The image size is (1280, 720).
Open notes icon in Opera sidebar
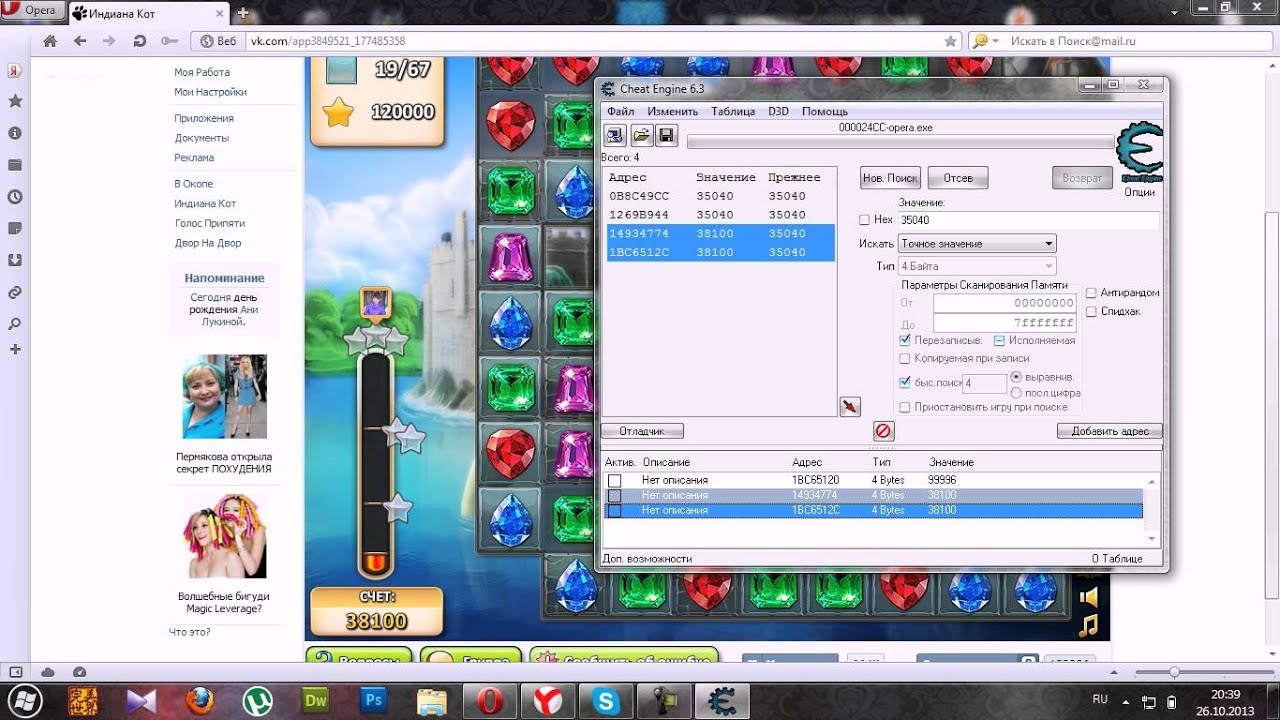click(15, 228)
